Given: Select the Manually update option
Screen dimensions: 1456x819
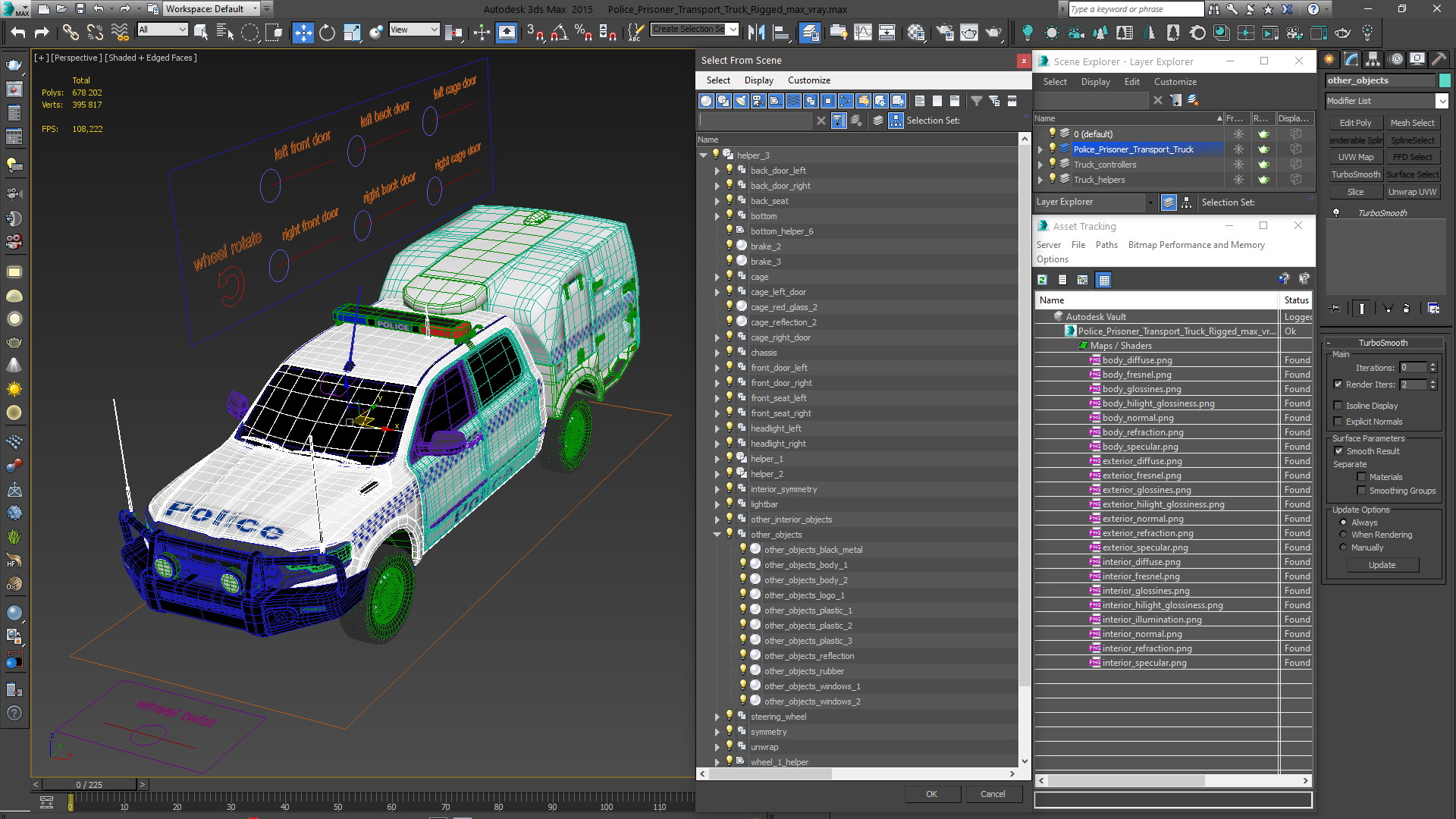Looking at the screenshot, I should [1343, 548].
